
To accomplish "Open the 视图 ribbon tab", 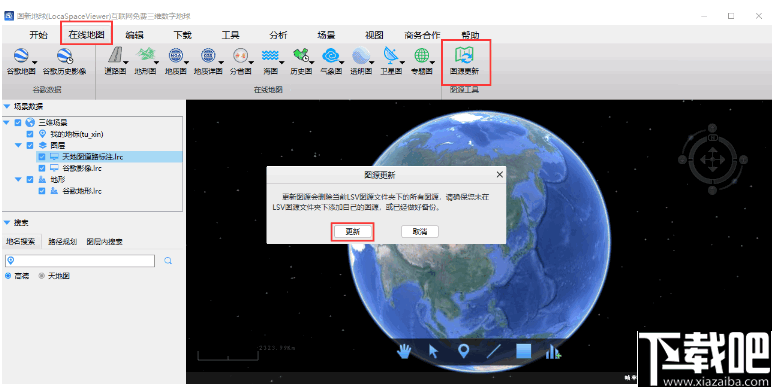I will point(374,35).
